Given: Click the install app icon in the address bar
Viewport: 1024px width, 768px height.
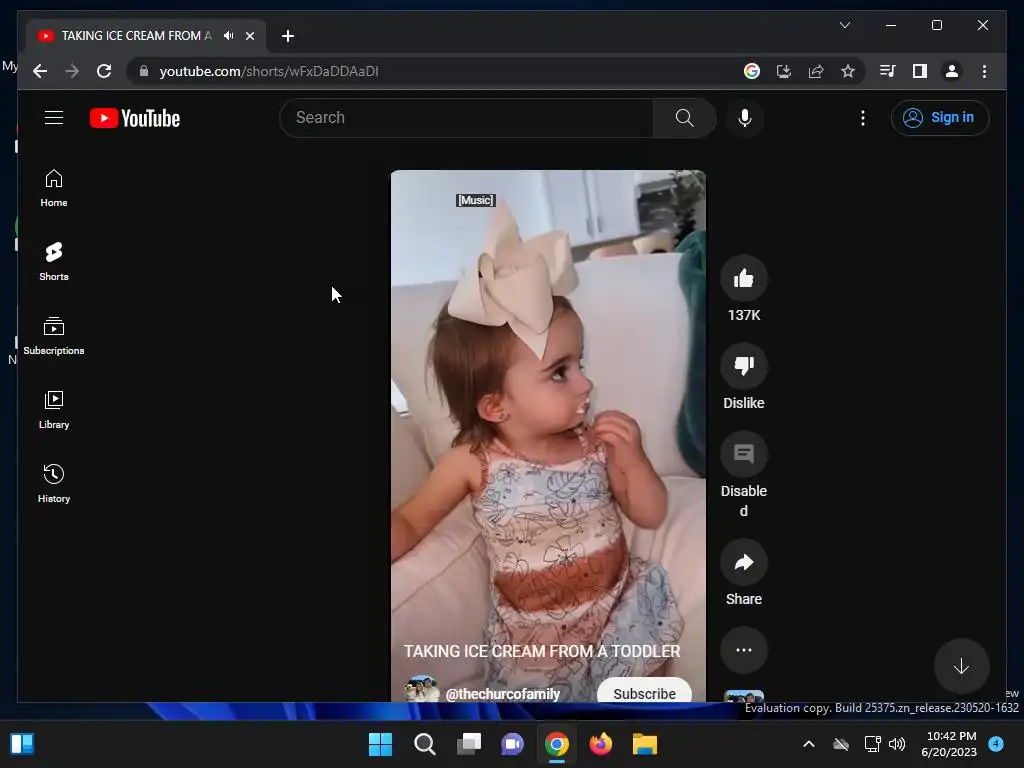Looking at the screenshot, I should click(784, 71).
